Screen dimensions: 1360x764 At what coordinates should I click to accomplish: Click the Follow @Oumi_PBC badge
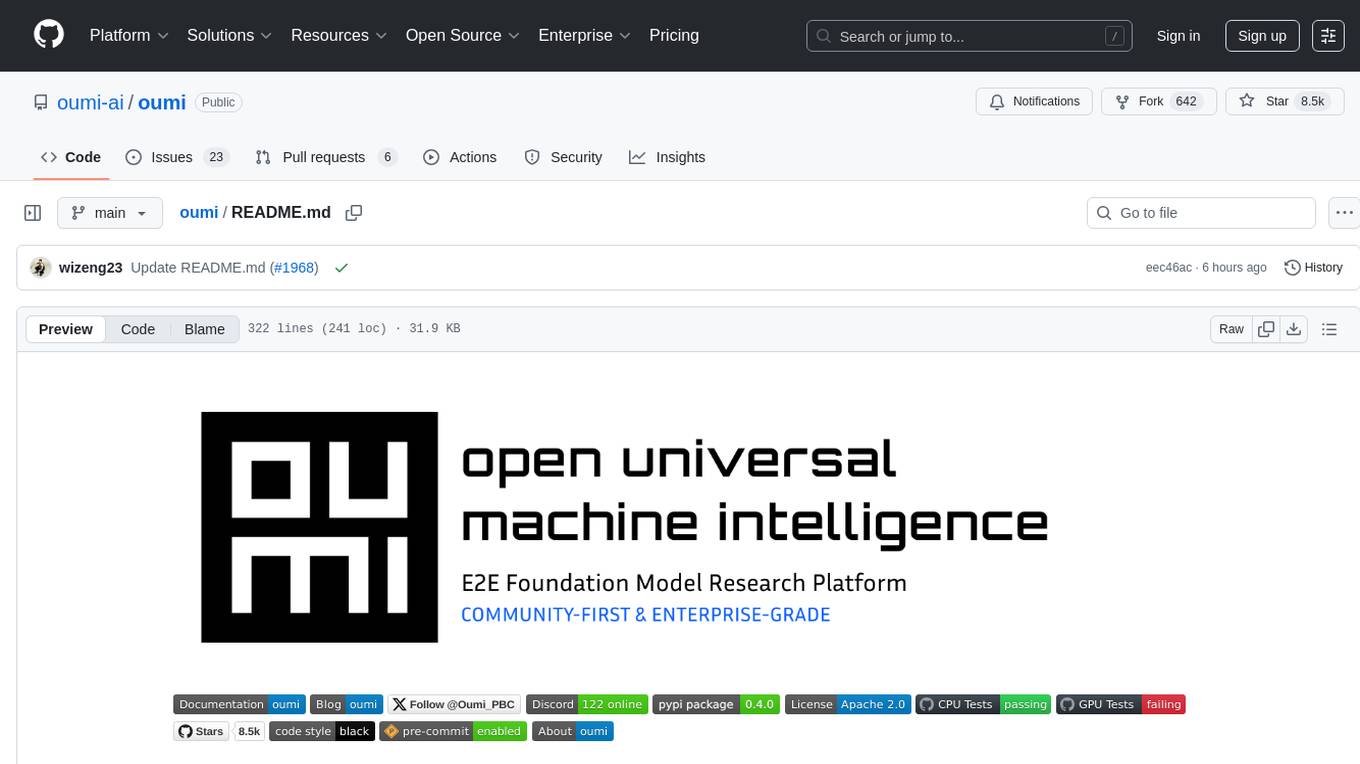click(454, 704)
